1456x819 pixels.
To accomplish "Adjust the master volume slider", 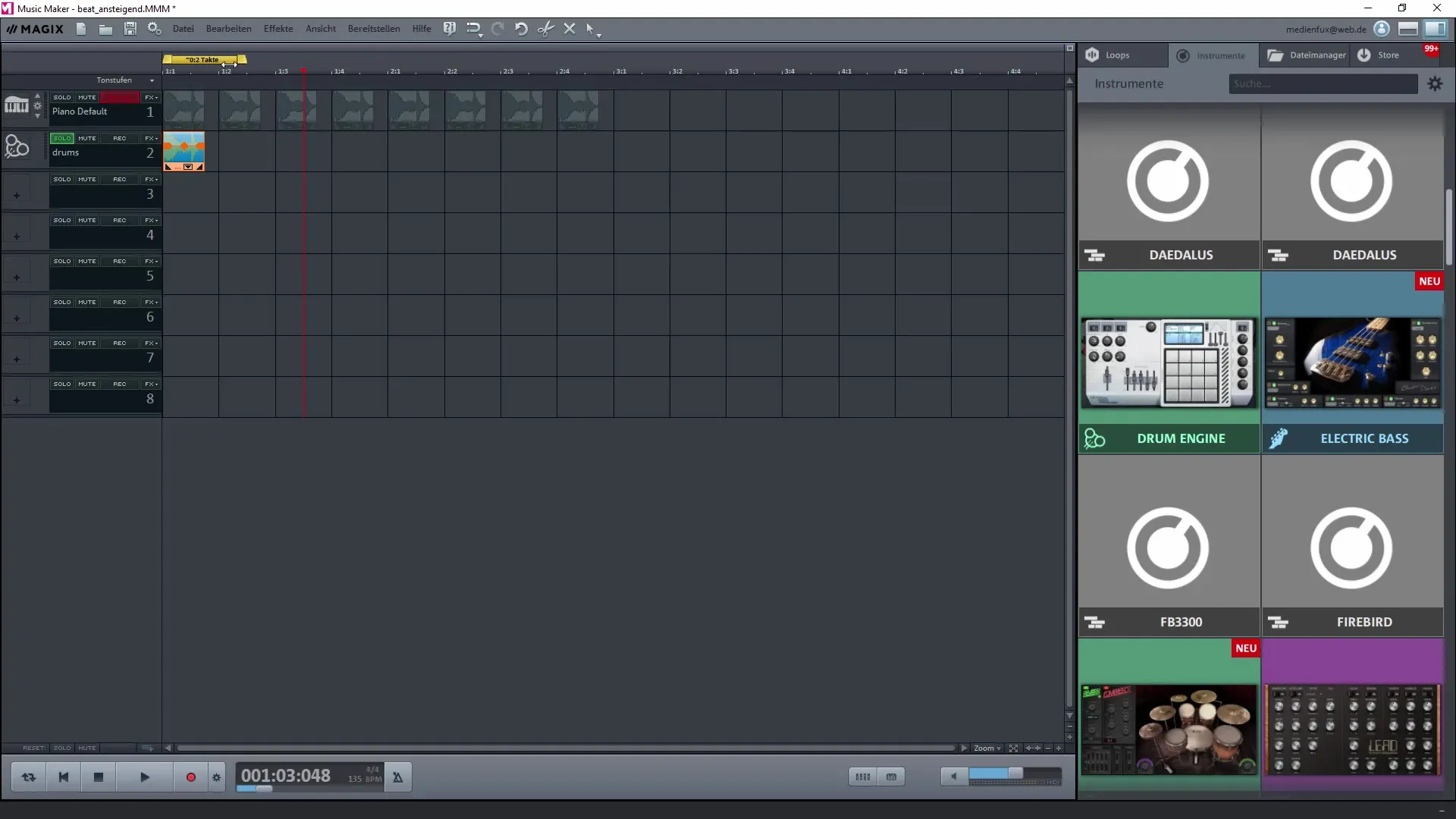I will [1015, 773].
